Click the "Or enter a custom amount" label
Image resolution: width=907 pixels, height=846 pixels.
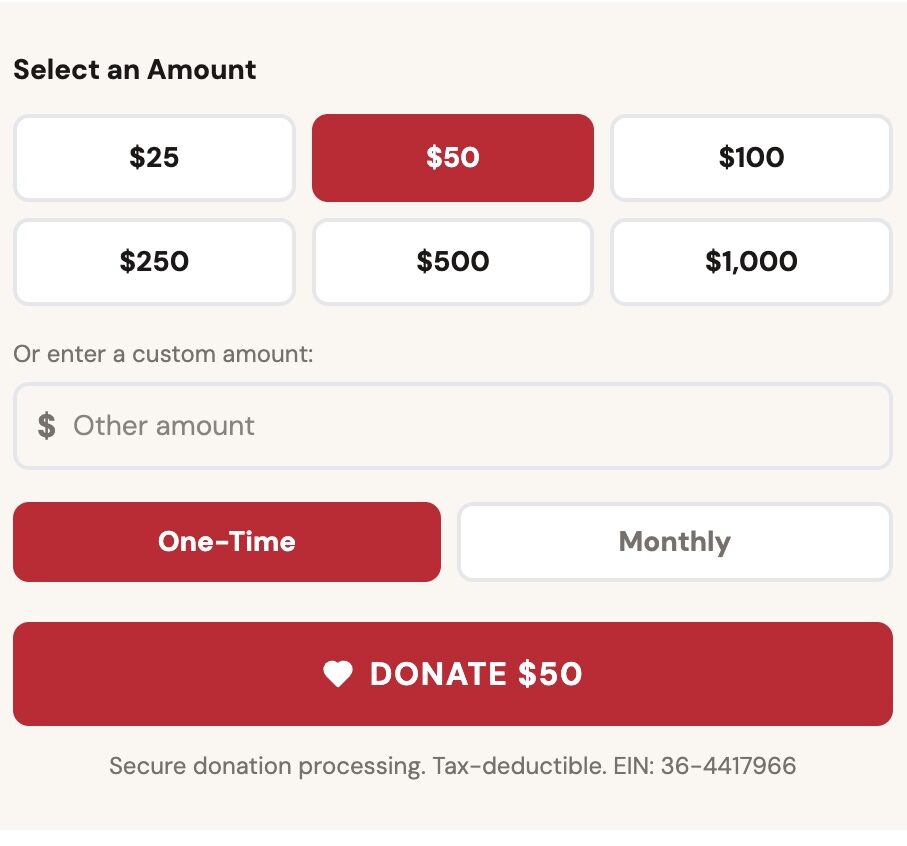point(163,354)
